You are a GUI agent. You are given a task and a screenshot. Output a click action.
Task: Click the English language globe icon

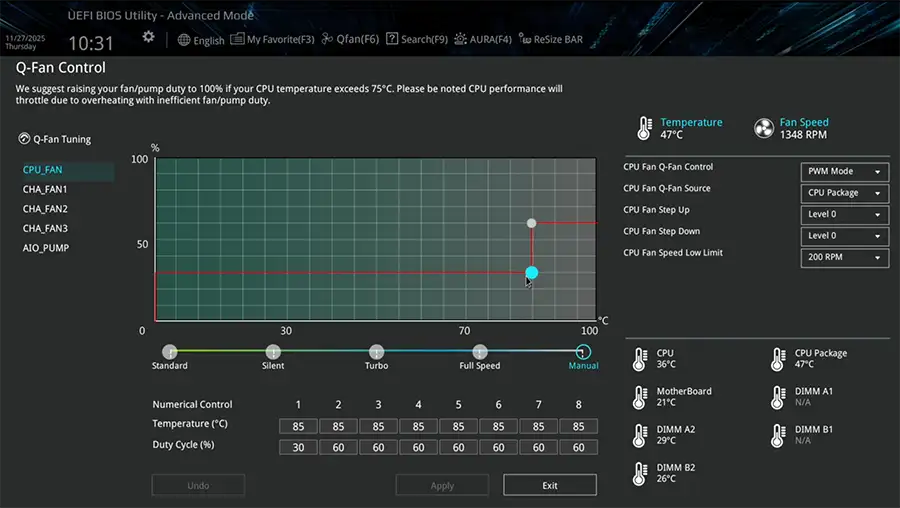[184, 40]
